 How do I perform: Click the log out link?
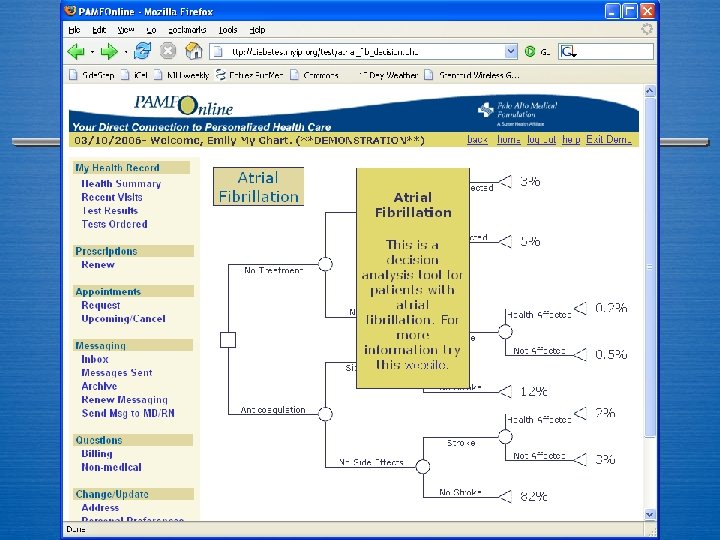tap(541, 140)
